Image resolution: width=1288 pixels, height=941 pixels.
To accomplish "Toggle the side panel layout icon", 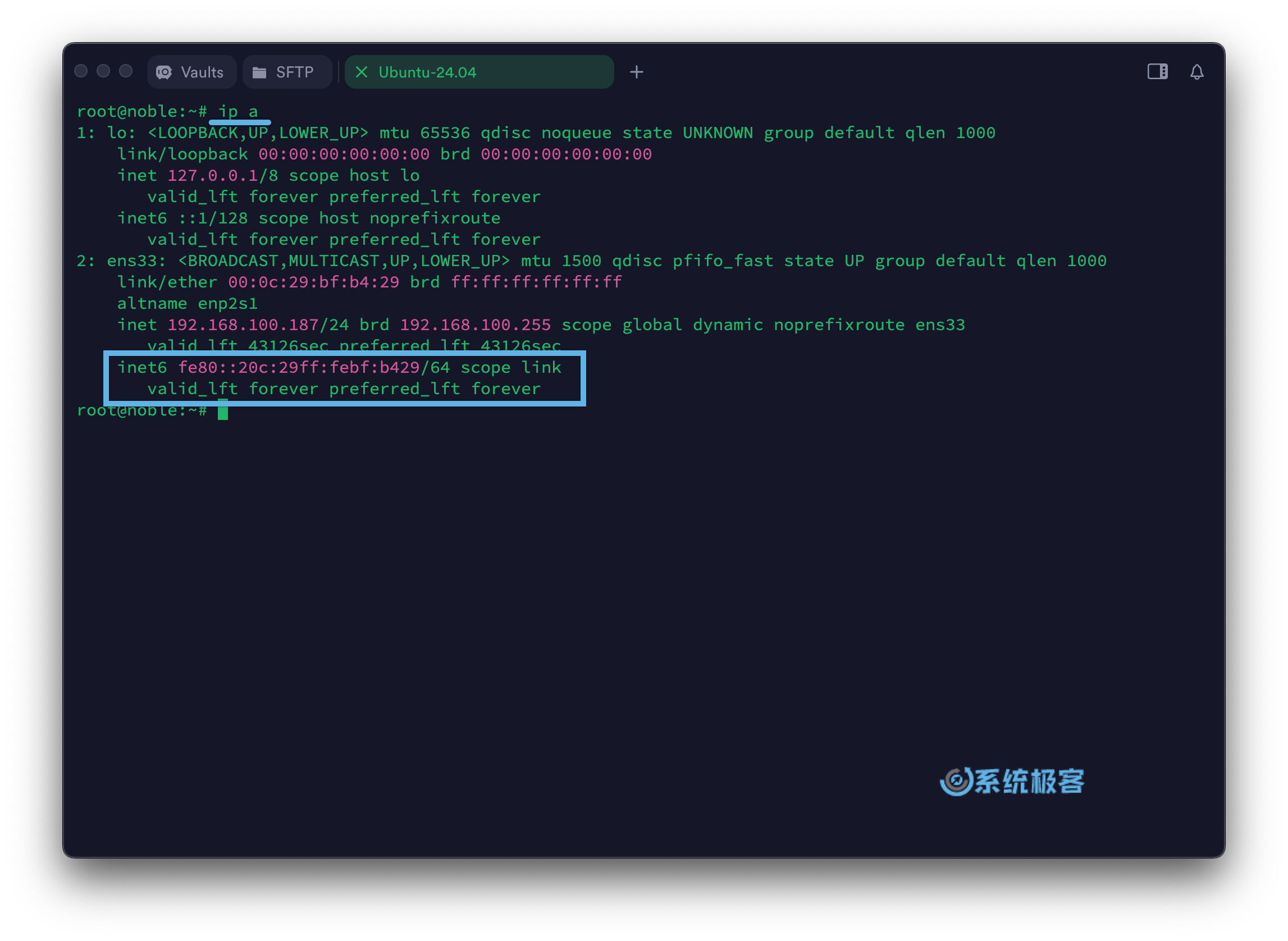I will click(x=1157, y=72).
